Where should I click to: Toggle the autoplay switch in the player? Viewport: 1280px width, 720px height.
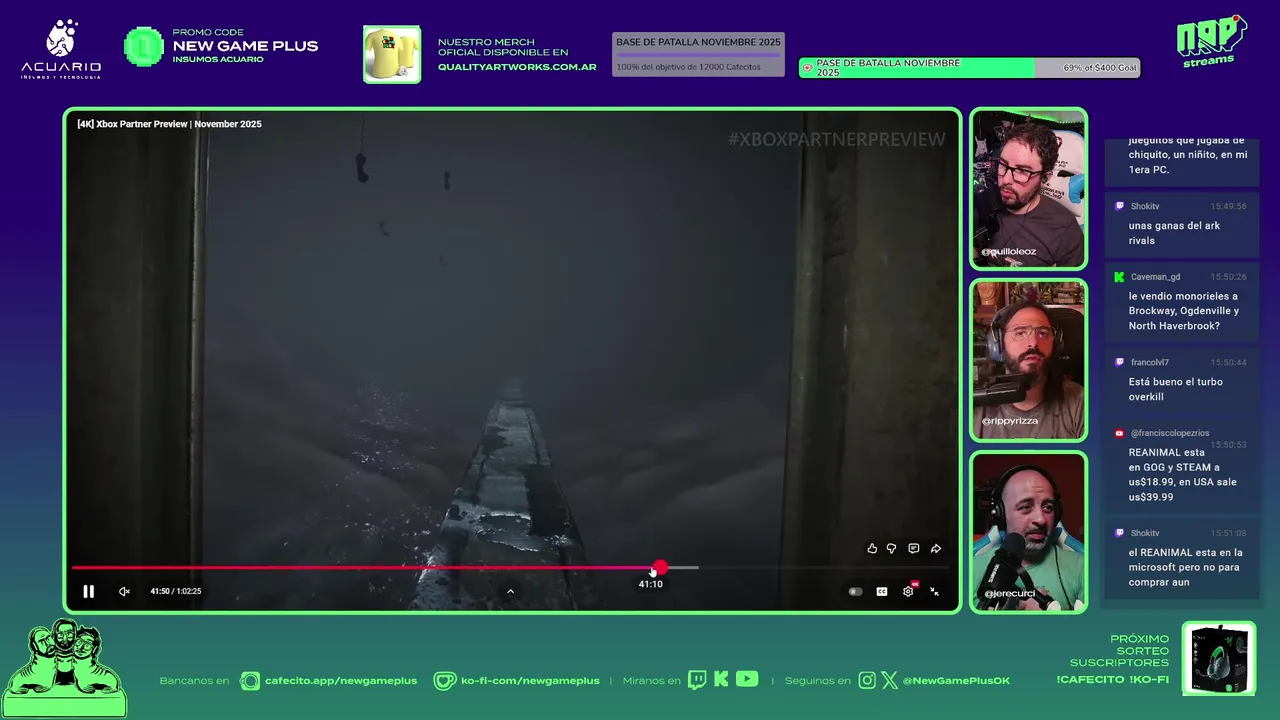pyautogui.click(x=855, y=591)
